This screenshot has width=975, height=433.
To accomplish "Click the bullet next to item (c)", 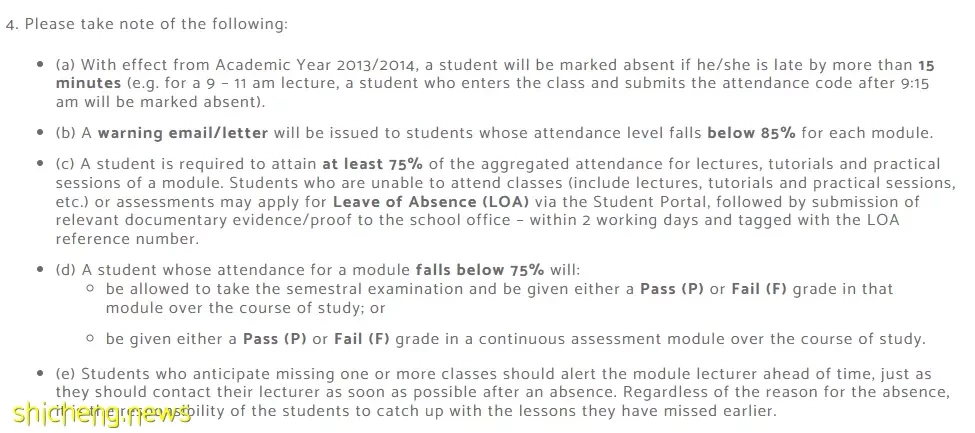I will click(x=40, y=164).
